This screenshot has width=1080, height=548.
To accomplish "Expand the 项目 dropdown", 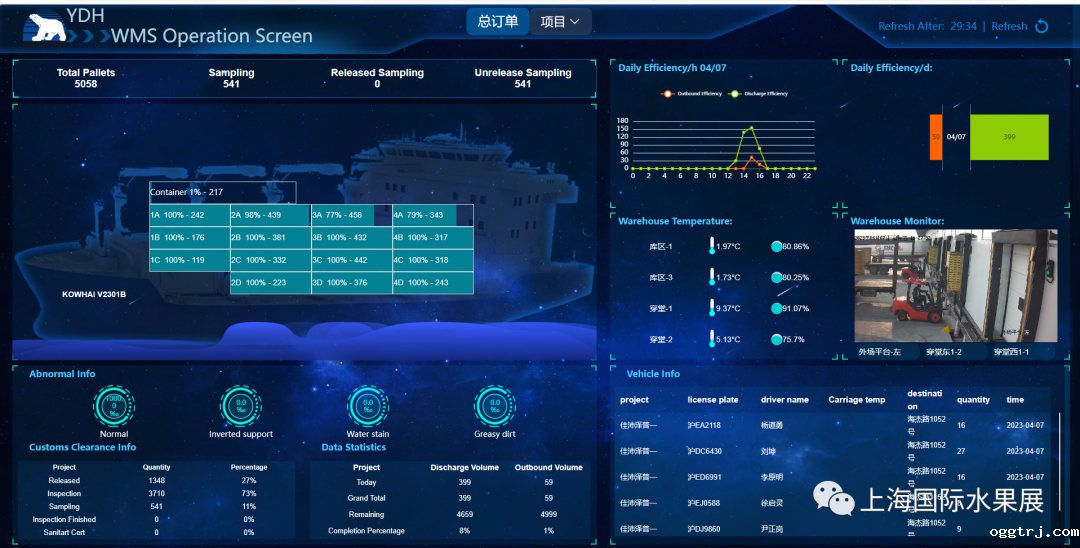I will [561, 22].
